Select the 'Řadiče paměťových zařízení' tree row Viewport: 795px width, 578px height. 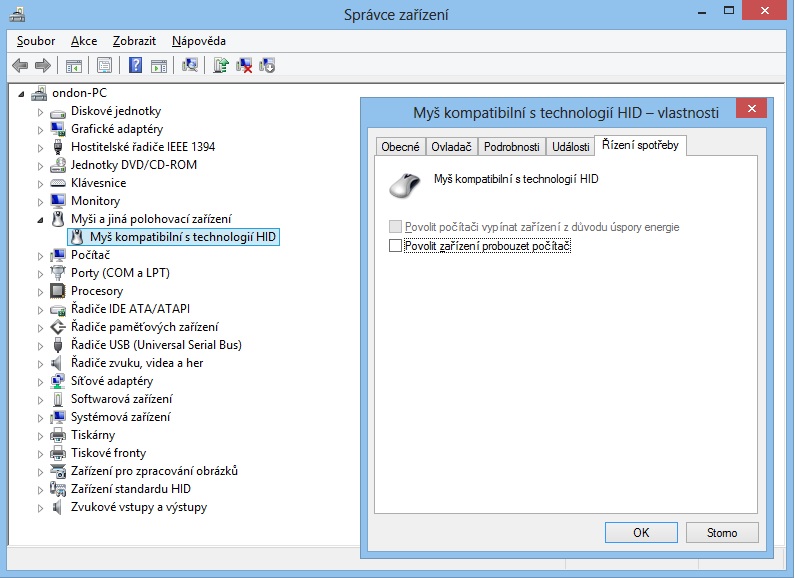click(x=144, y=327)
